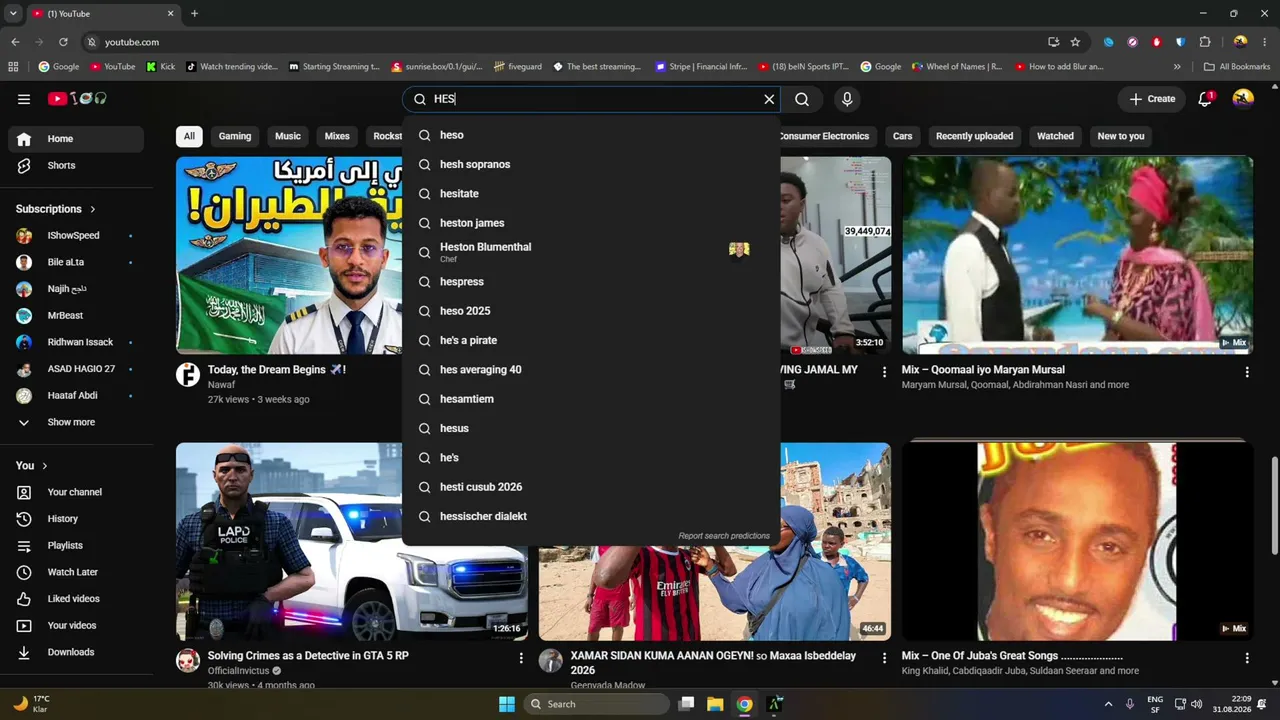This screenshot has width=1280, height=720.
Task: Open options menu for Qoomaal iyo Maryan Mursal mix
Action: [1246, 372]
